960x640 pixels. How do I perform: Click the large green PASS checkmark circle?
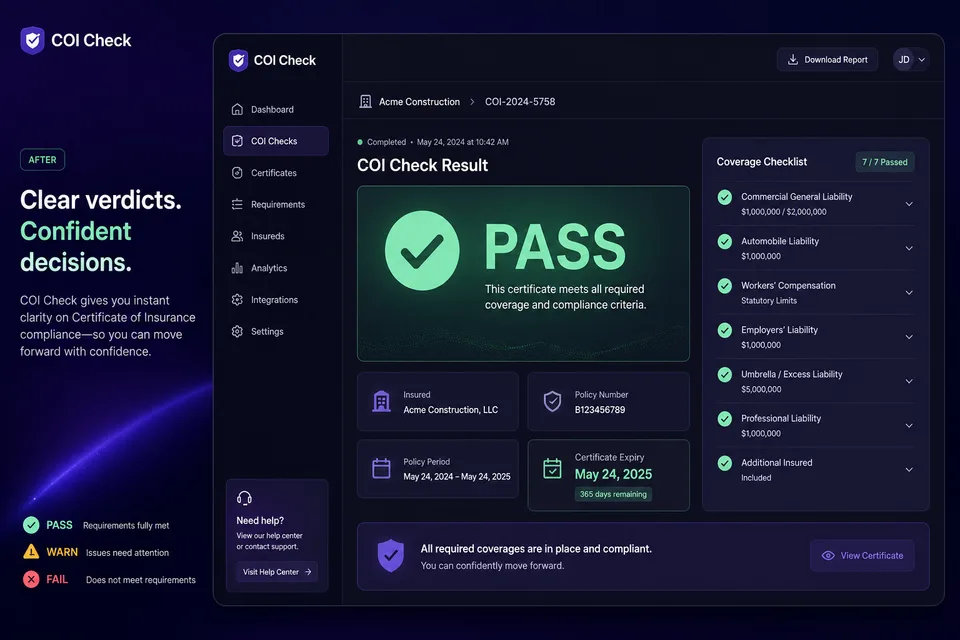click(422, 250)
